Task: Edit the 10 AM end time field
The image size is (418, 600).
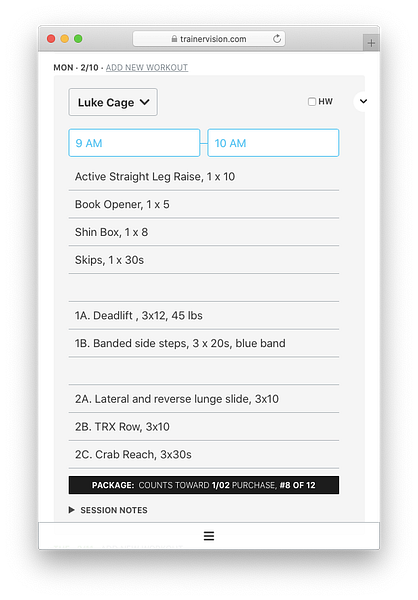Action: click(x=273, y=143)
